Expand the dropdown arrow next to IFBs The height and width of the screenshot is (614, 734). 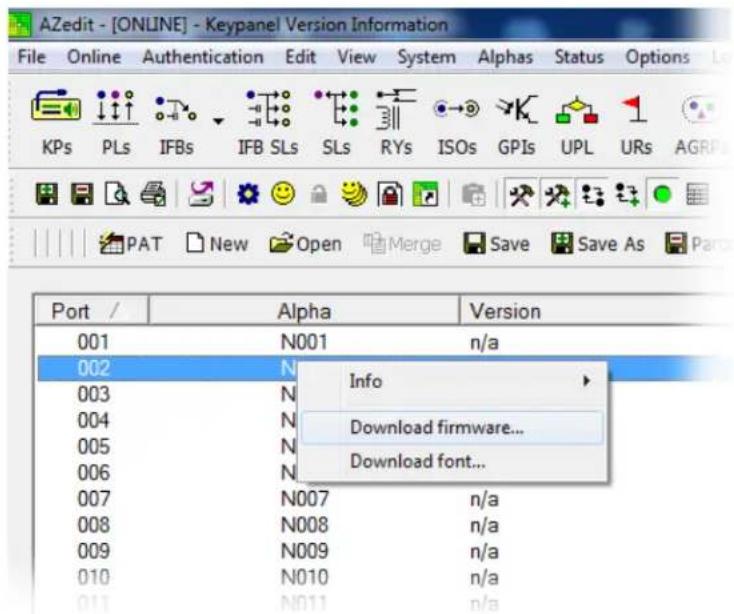(x=218, y=122)
